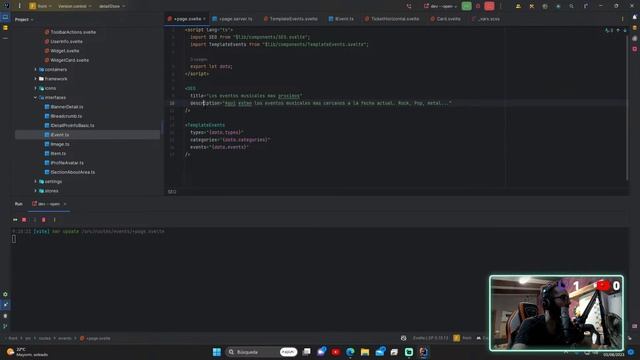Open the IDE settings gear icon
Screen dimensions: 640x360
coord(585,6)
